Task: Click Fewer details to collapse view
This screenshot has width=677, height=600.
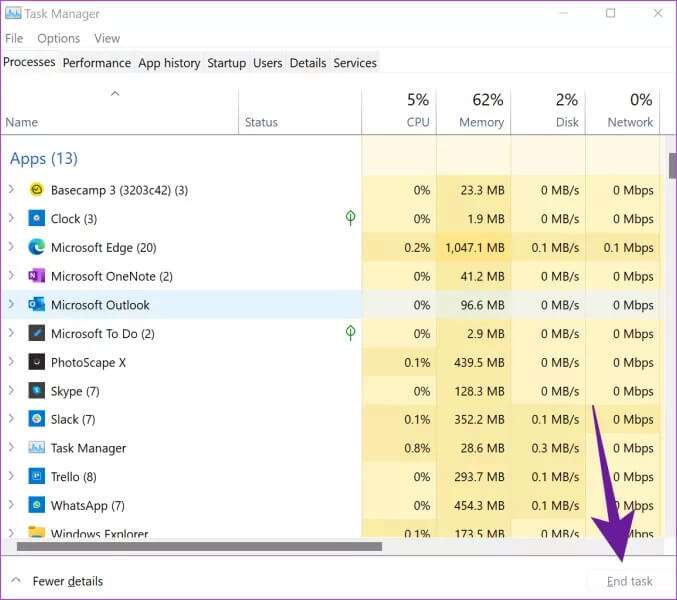Action: coord(57,581)
